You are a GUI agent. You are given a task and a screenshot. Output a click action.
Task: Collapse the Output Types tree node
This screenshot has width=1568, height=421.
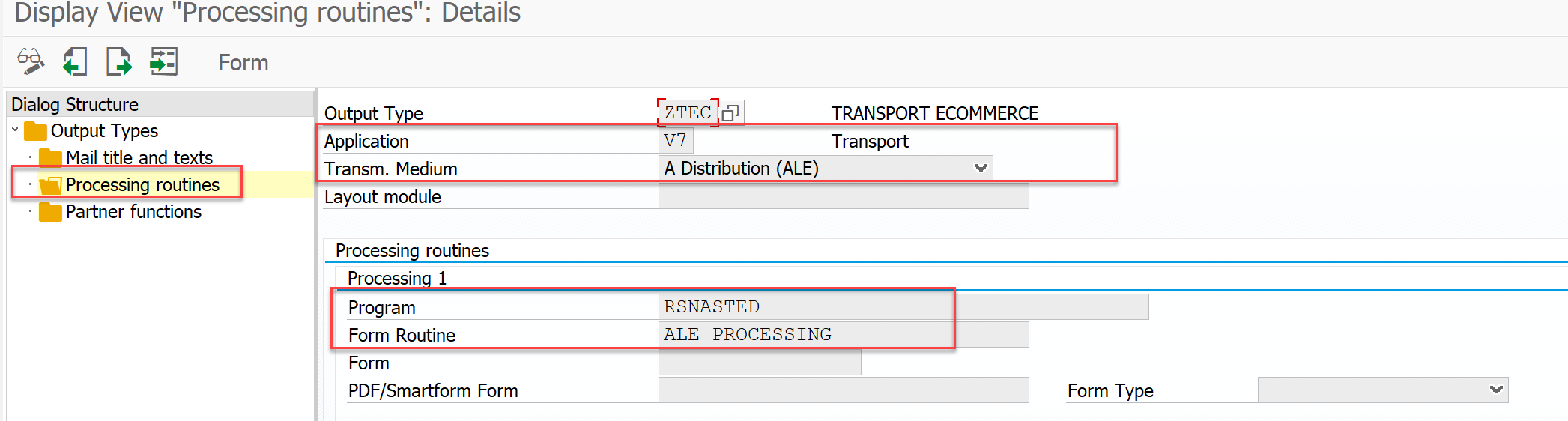(15, 130)
